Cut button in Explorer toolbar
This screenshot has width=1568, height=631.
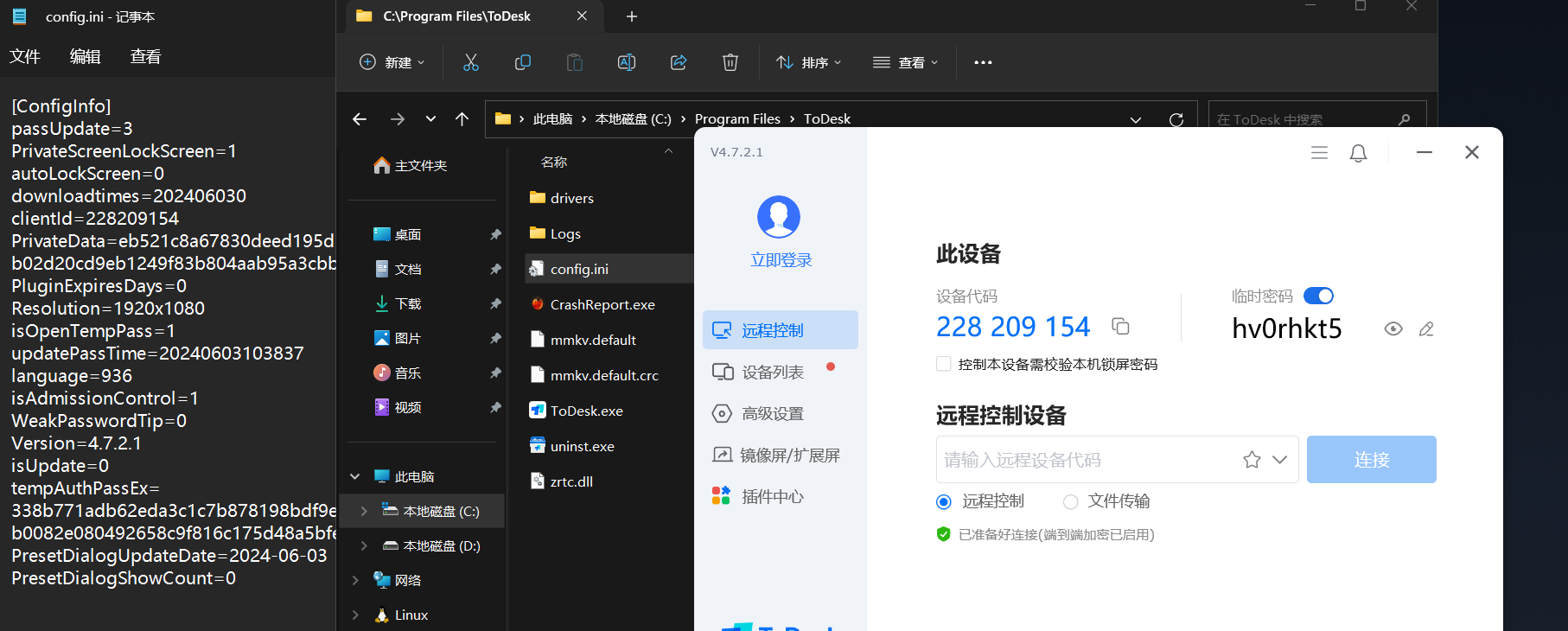[471, 62]
